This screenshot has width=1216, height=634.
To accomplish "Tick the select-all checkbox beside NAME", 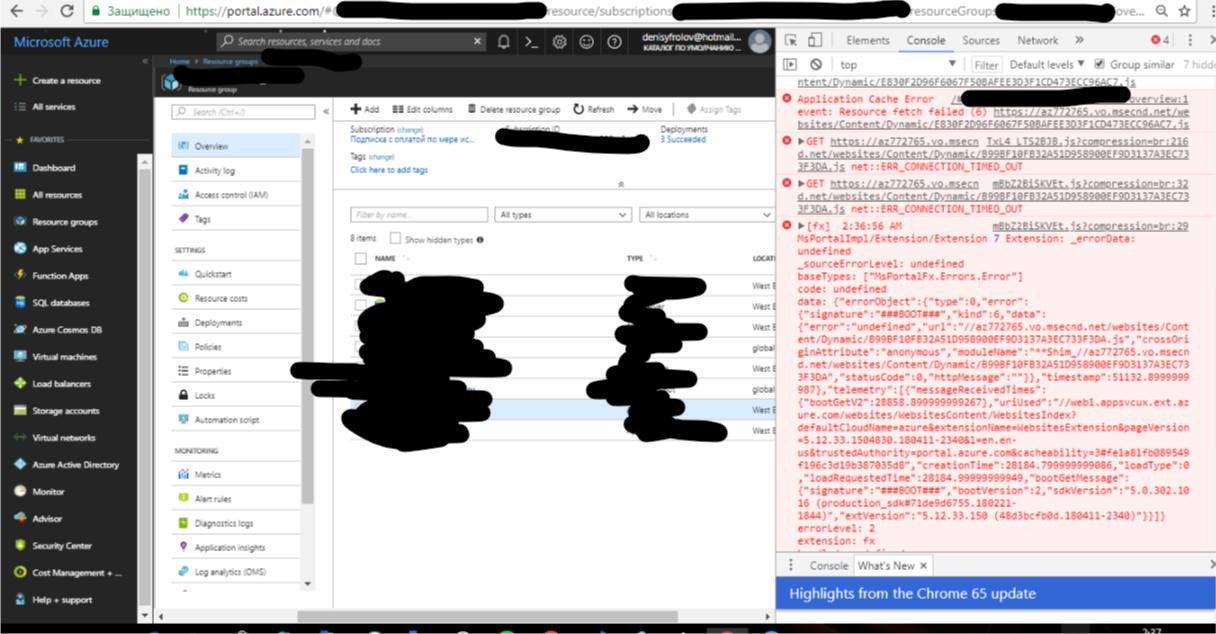I will click(x=361, y=259).
